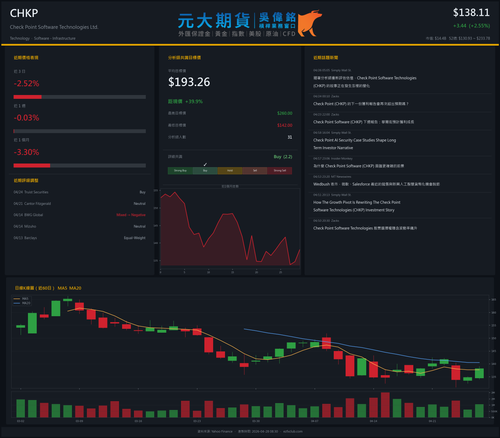The height and width of the screenshot is (438, 500).
Task: Select the Sell rating segment
Action: [255, 171]
